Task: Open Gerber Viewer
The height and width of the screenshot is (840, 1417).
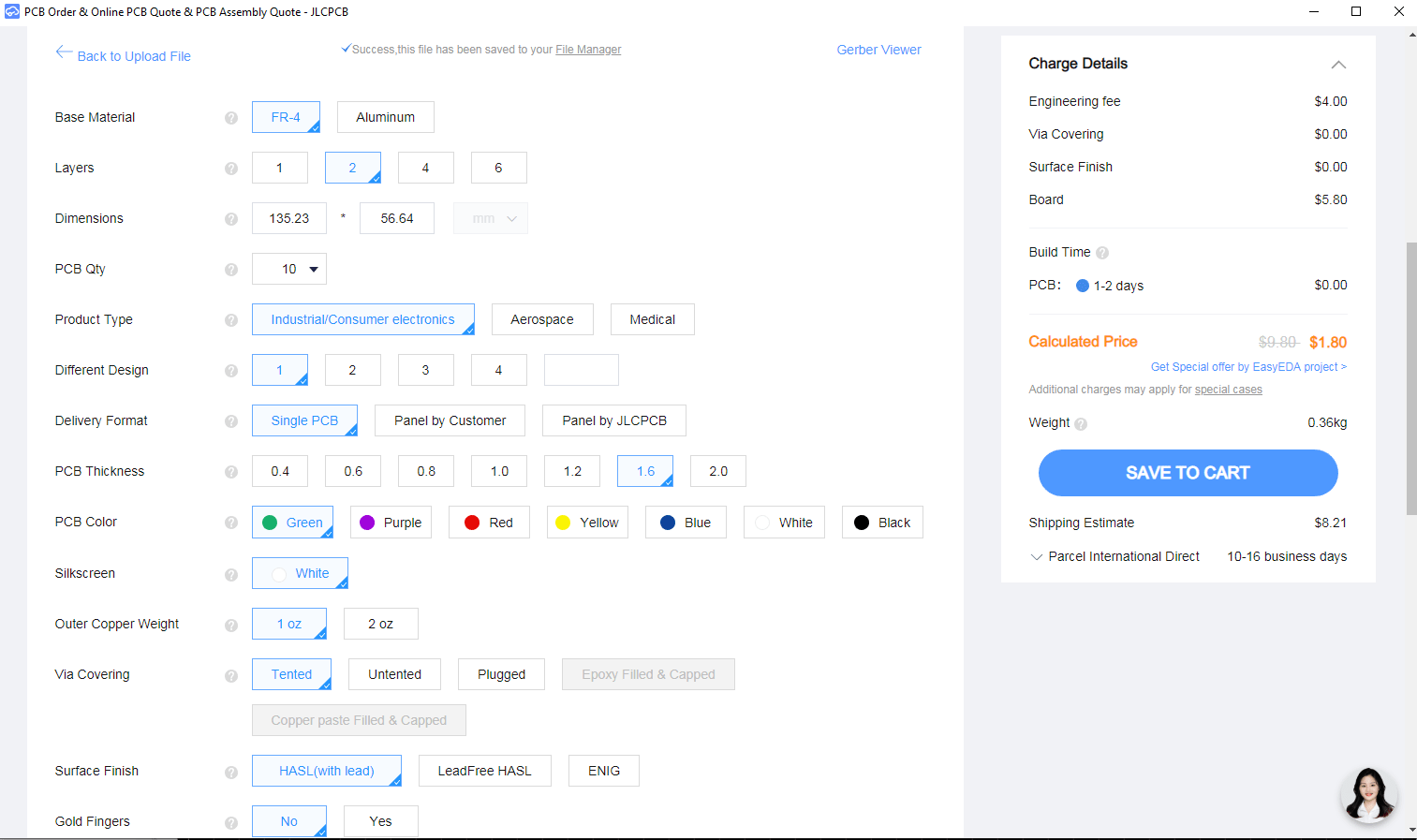Action: coord(878,50)
